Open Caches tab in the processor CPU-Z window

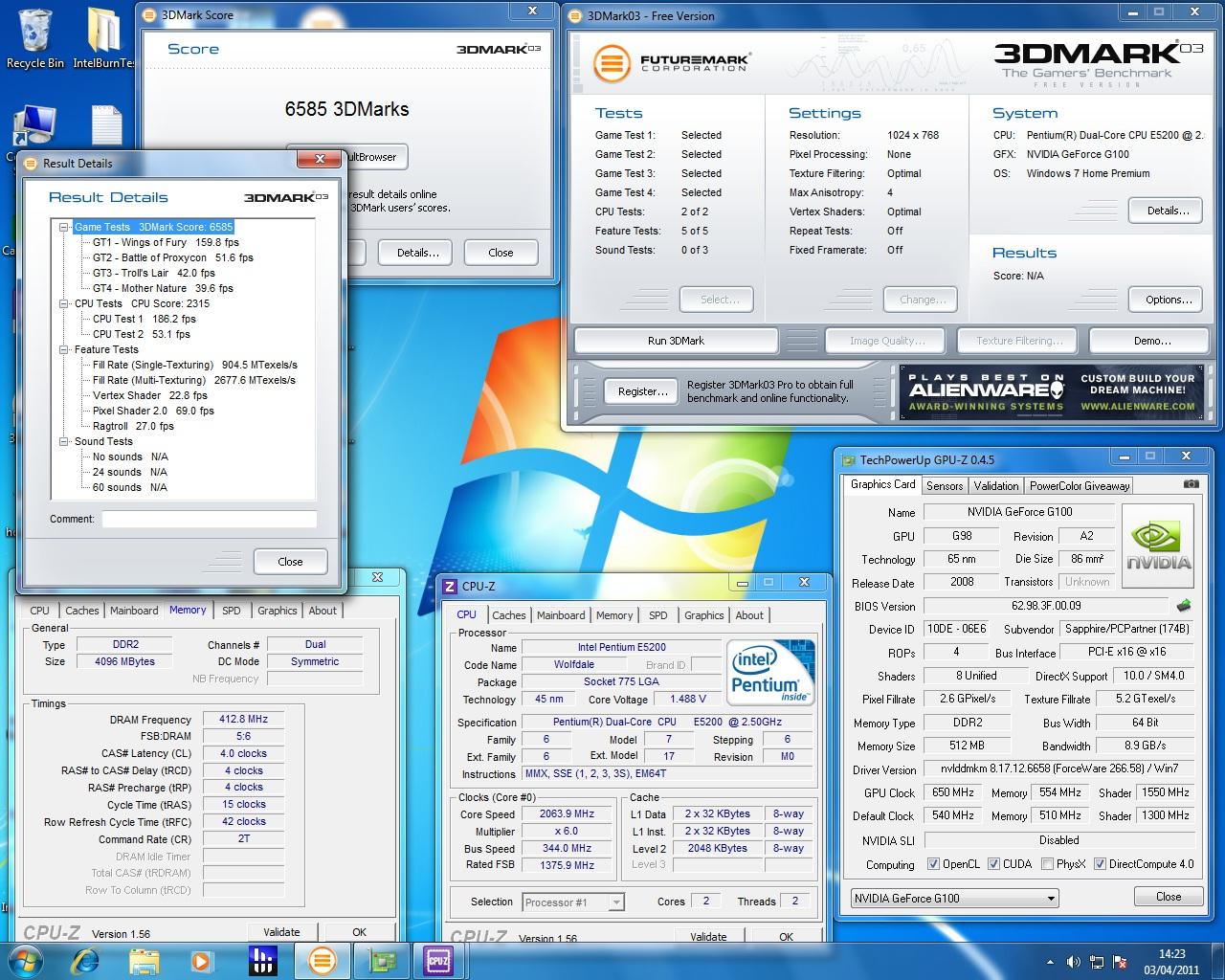coord(509,615)
